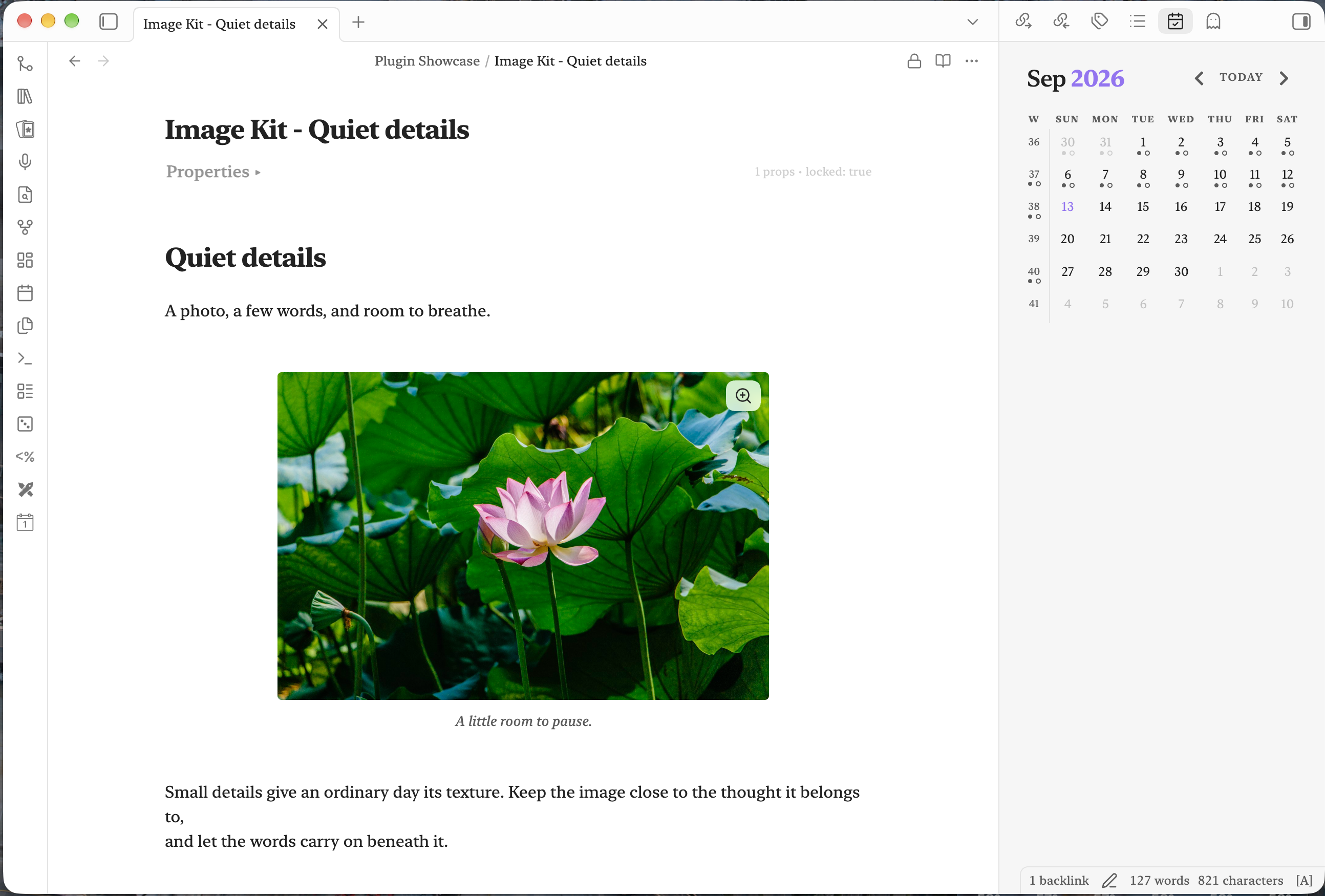Click the 821 characters count
1325x896 pixels.
click(x=1240, y=881)
